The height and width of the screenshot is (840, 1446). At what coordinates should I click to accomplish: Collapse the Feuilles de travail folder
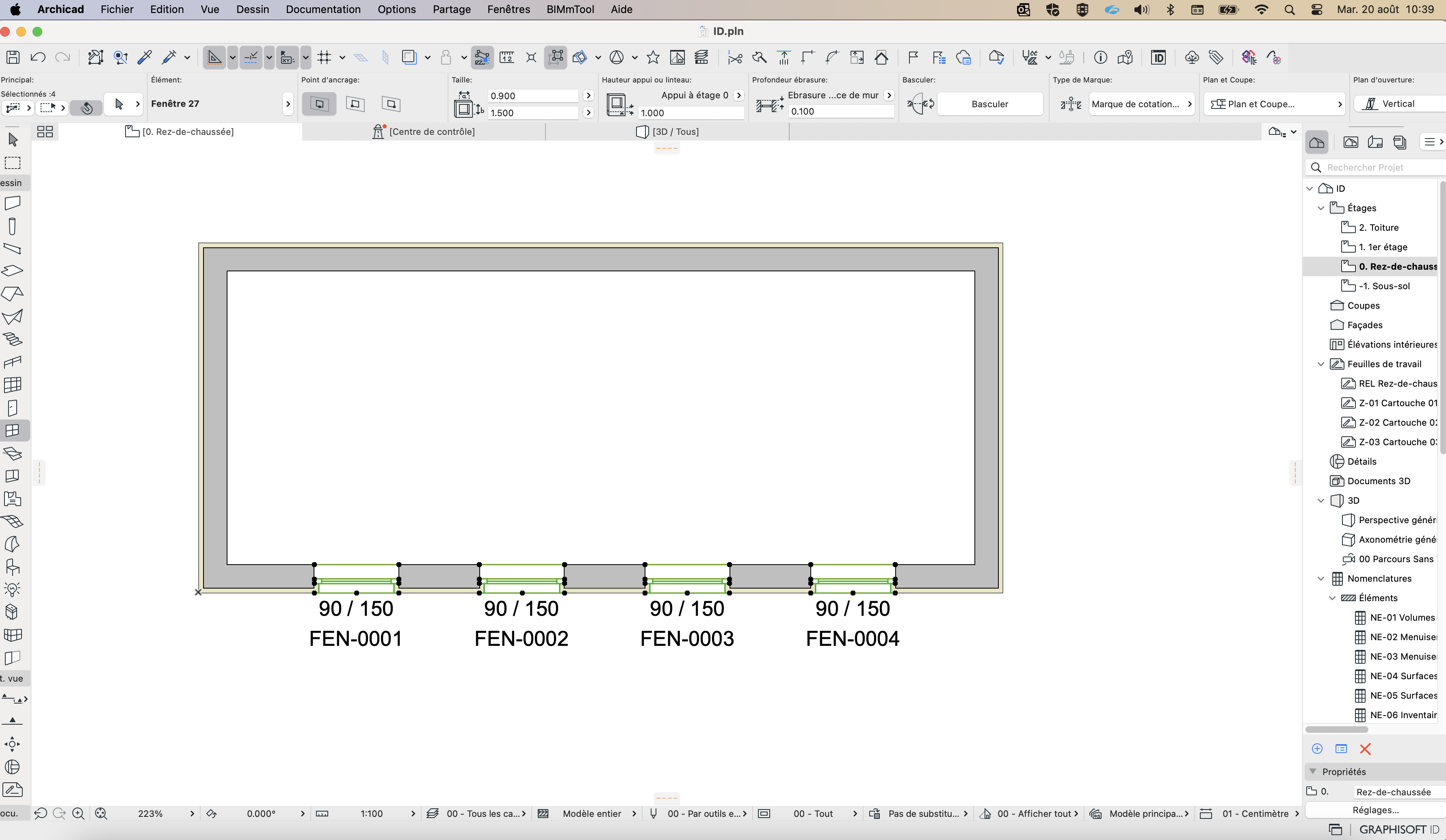1321,364
